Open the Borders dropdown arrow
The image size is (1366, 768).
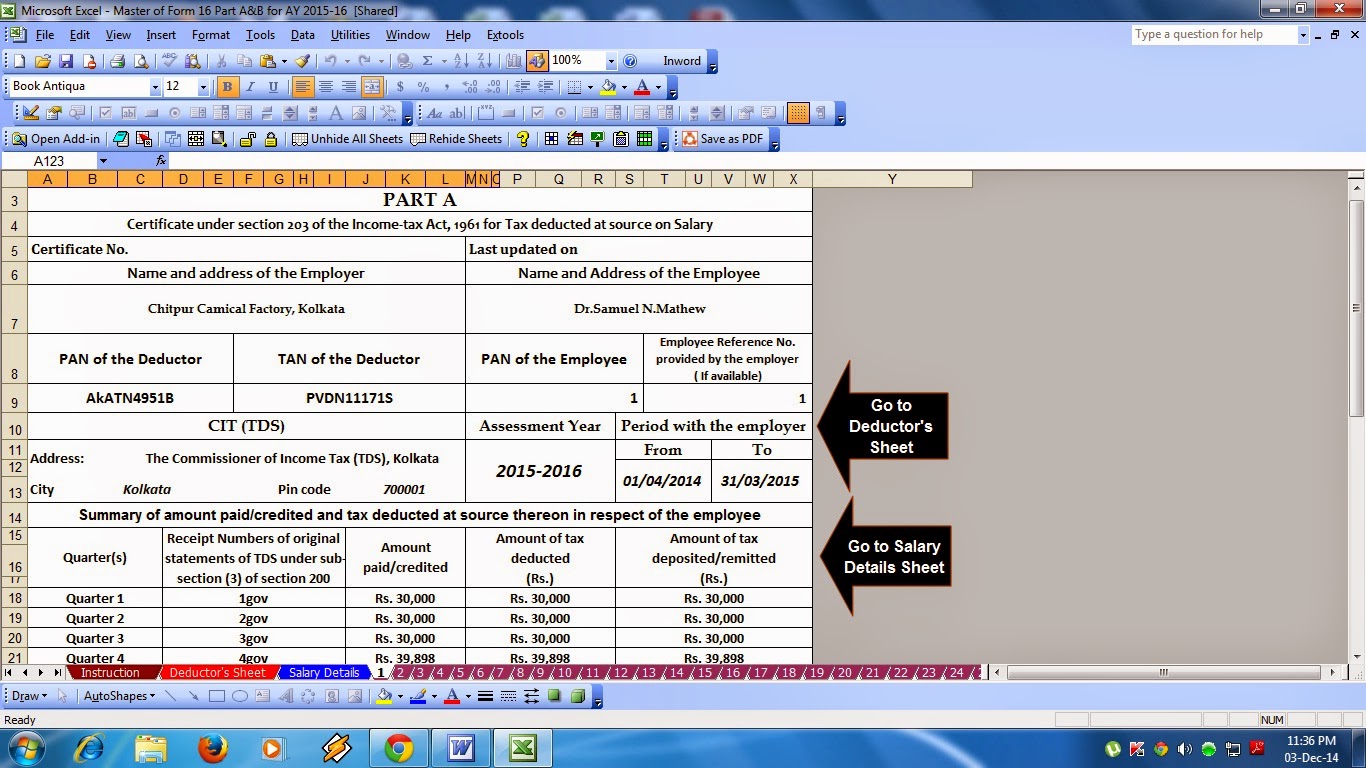click(590, 87)
